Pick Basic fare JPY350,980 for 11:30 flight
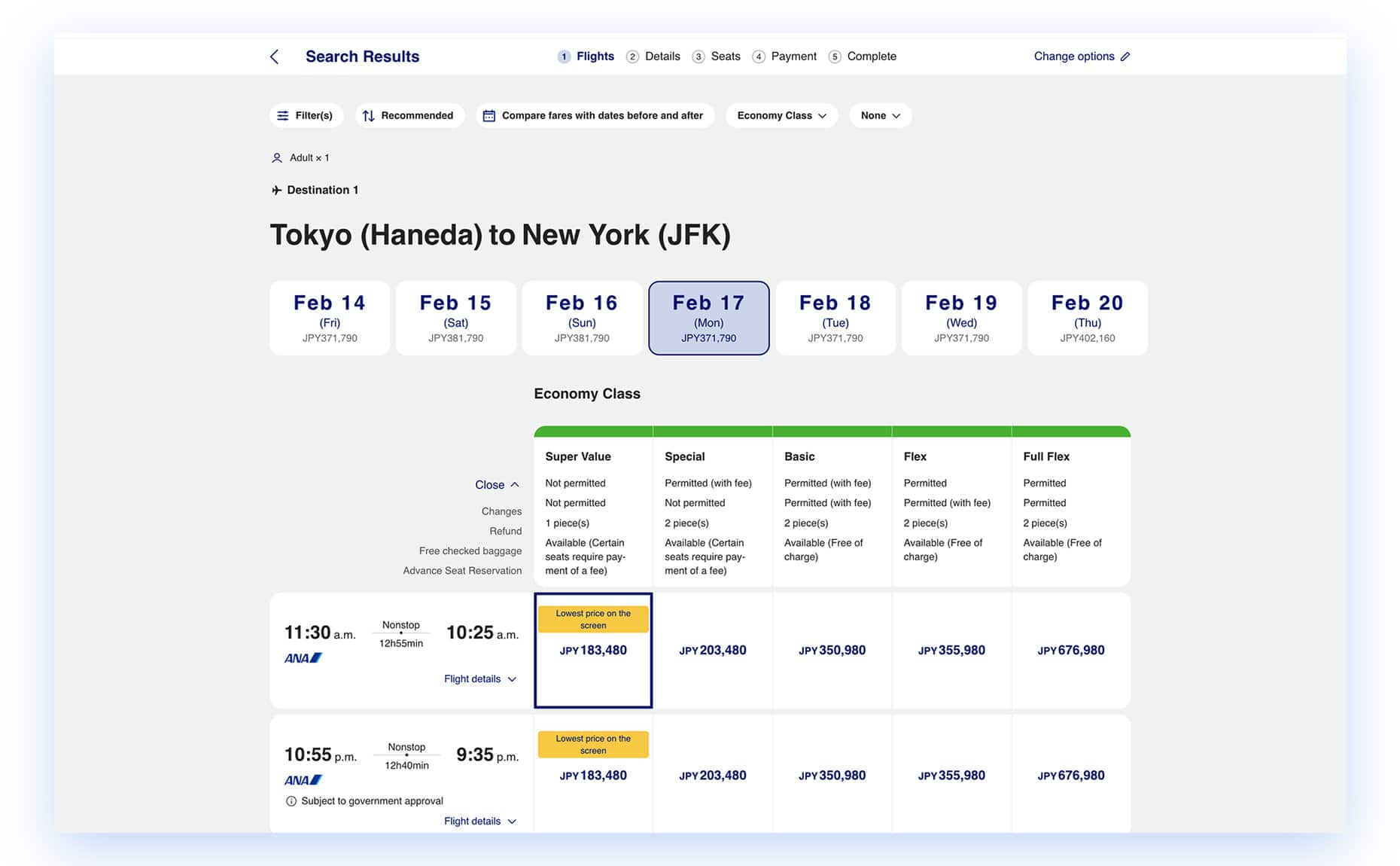 (832, 651)
